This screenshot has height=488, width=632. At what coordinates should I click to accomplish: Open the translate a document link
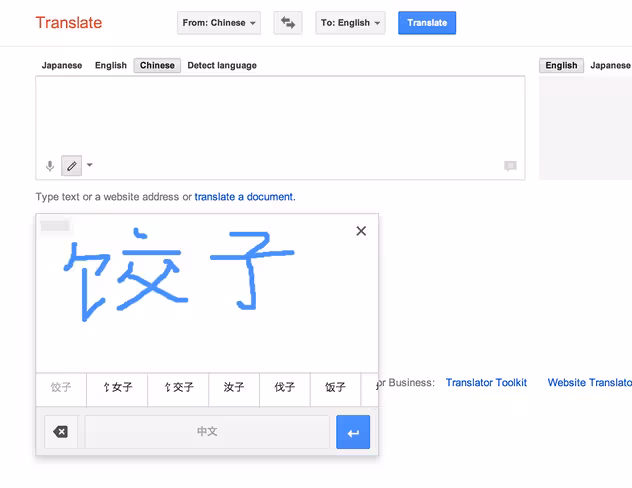(245, 197)
